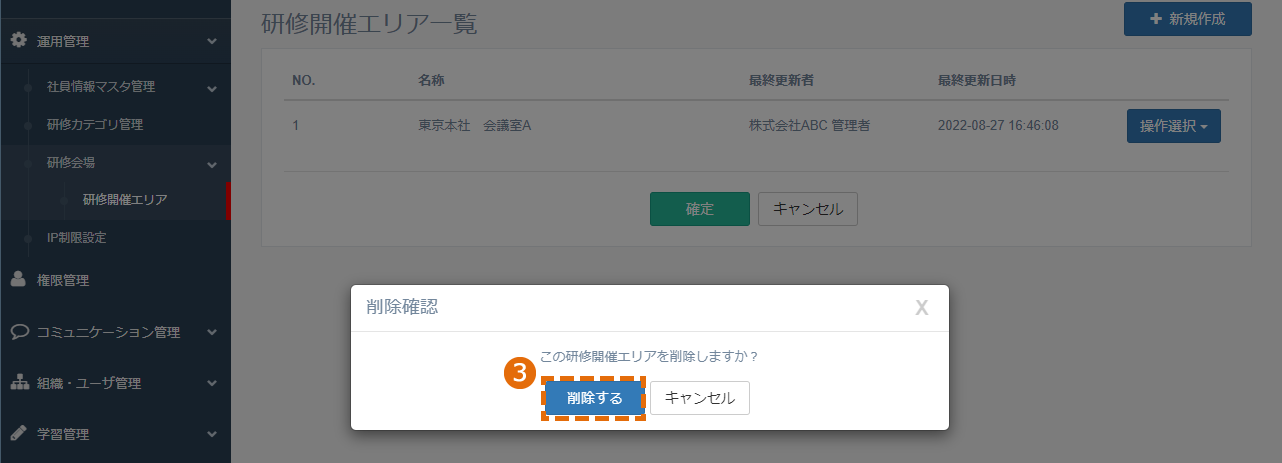Open 学習管理 menu
1282x463 pixels.
(x=63, y=434)
